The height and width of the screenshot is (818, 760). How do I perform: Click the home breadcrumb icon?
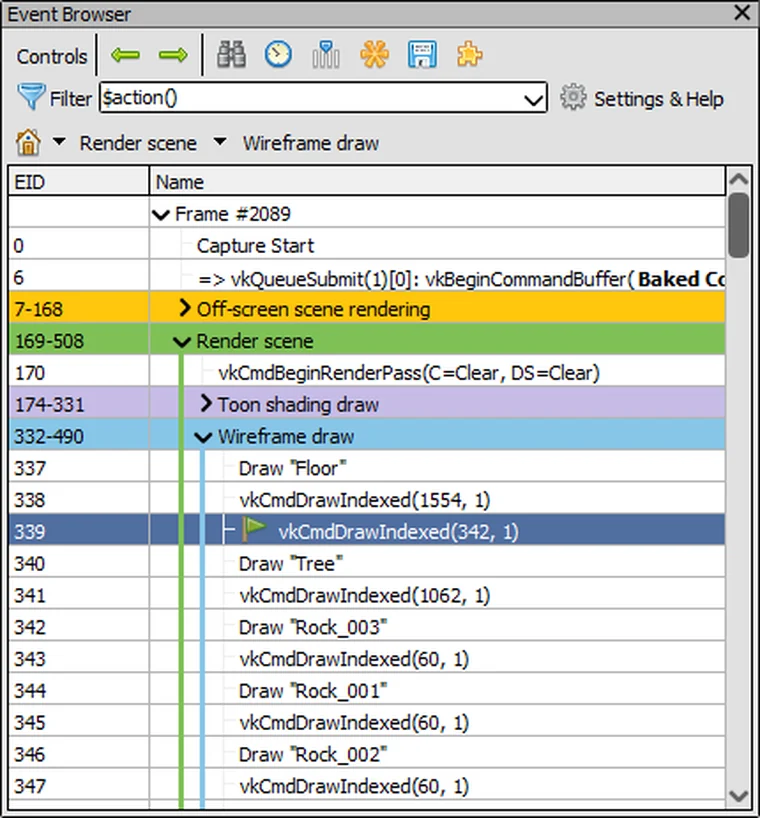[28, 142]
